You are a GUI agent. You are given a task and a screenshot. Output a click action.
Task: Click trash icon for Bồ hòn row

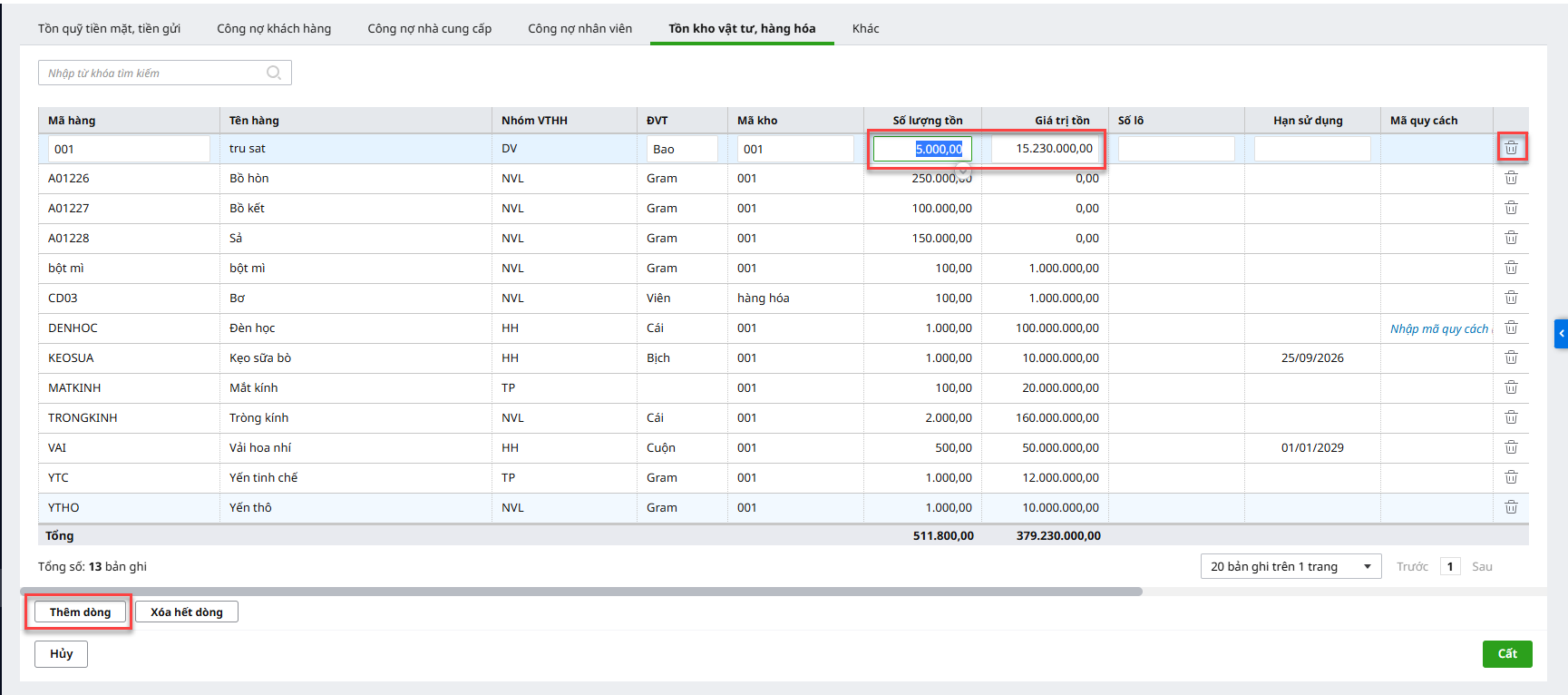(x=1511, y=178)
